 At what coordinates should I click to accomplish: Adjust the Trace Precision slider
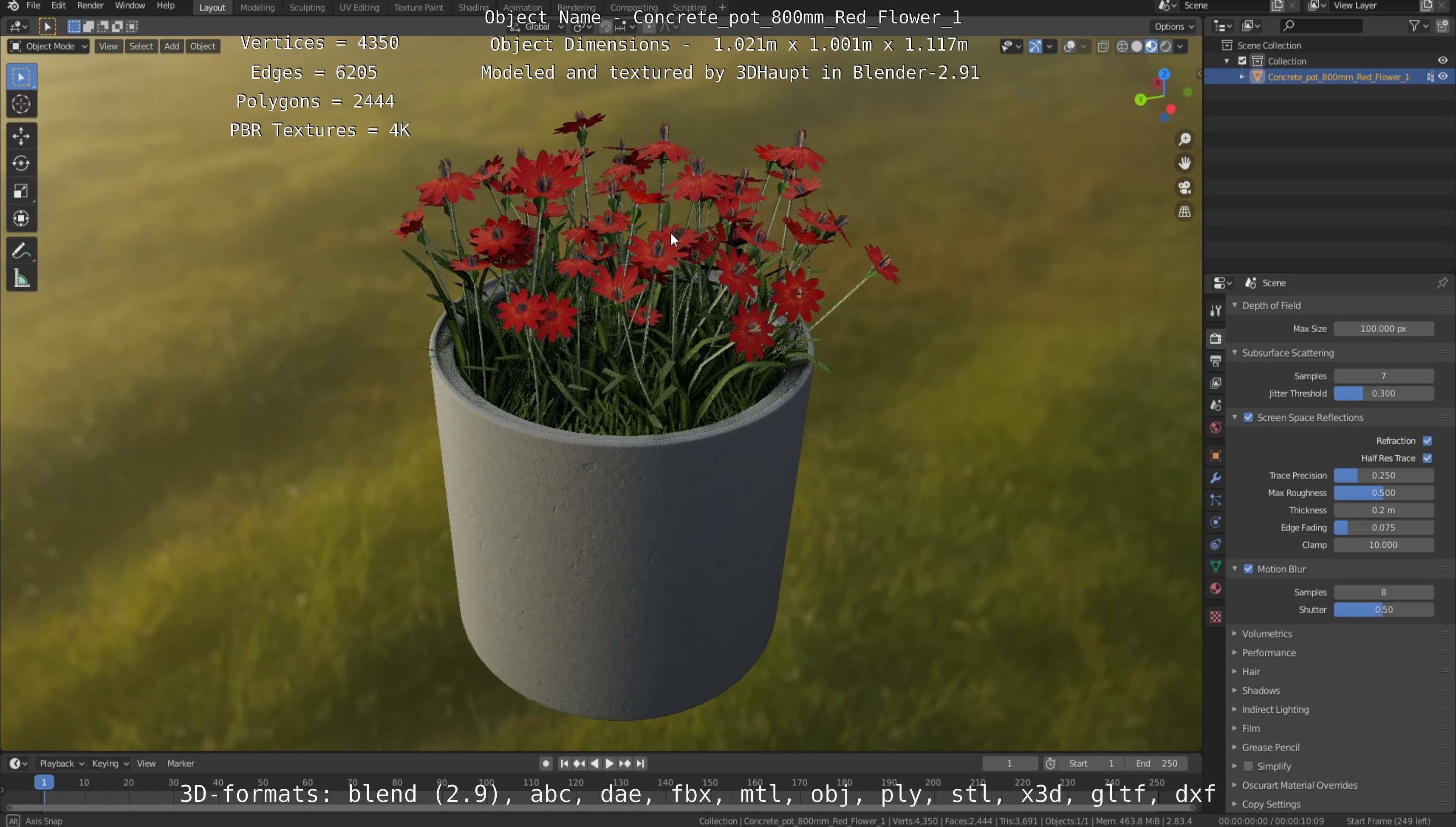tap(1383, 476)
